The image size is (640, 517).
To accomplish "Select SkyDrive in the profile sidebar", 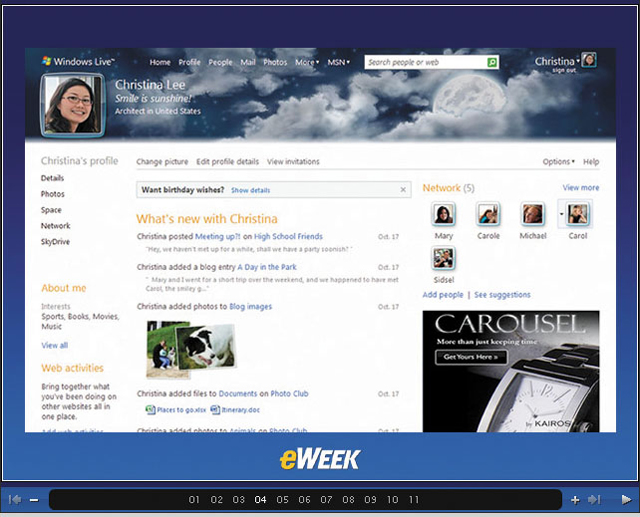I will pyautogui.click(x=56, y=243).
